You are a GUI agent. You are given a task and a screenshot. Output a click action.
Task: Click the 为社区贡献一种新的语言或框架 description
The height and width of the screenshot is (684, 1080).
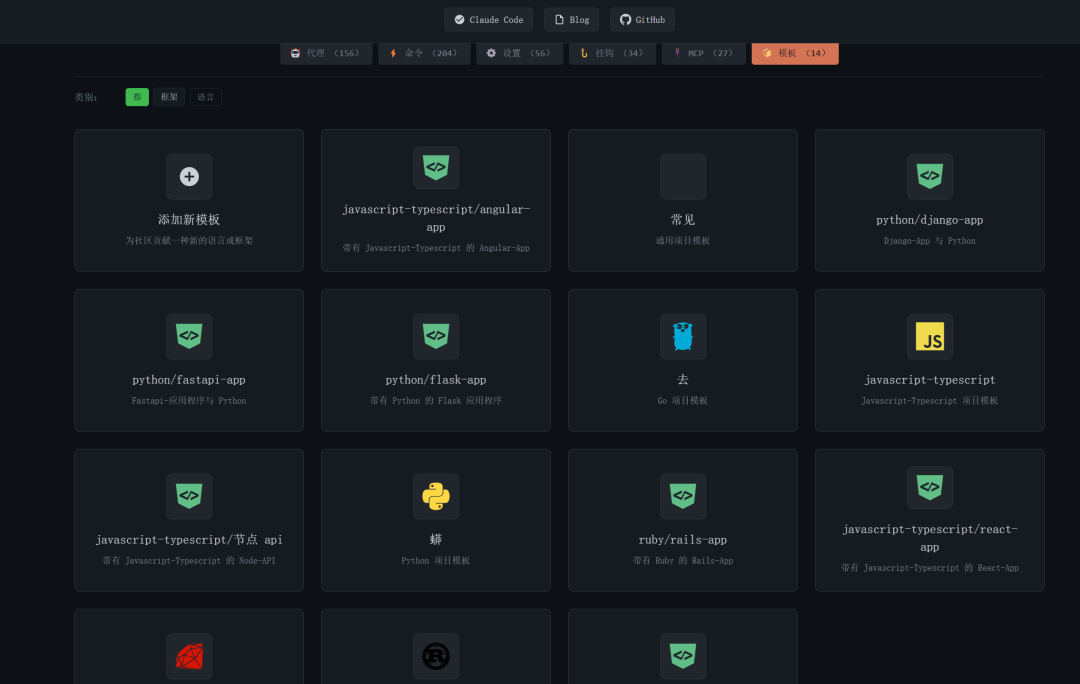coord(189,241)
